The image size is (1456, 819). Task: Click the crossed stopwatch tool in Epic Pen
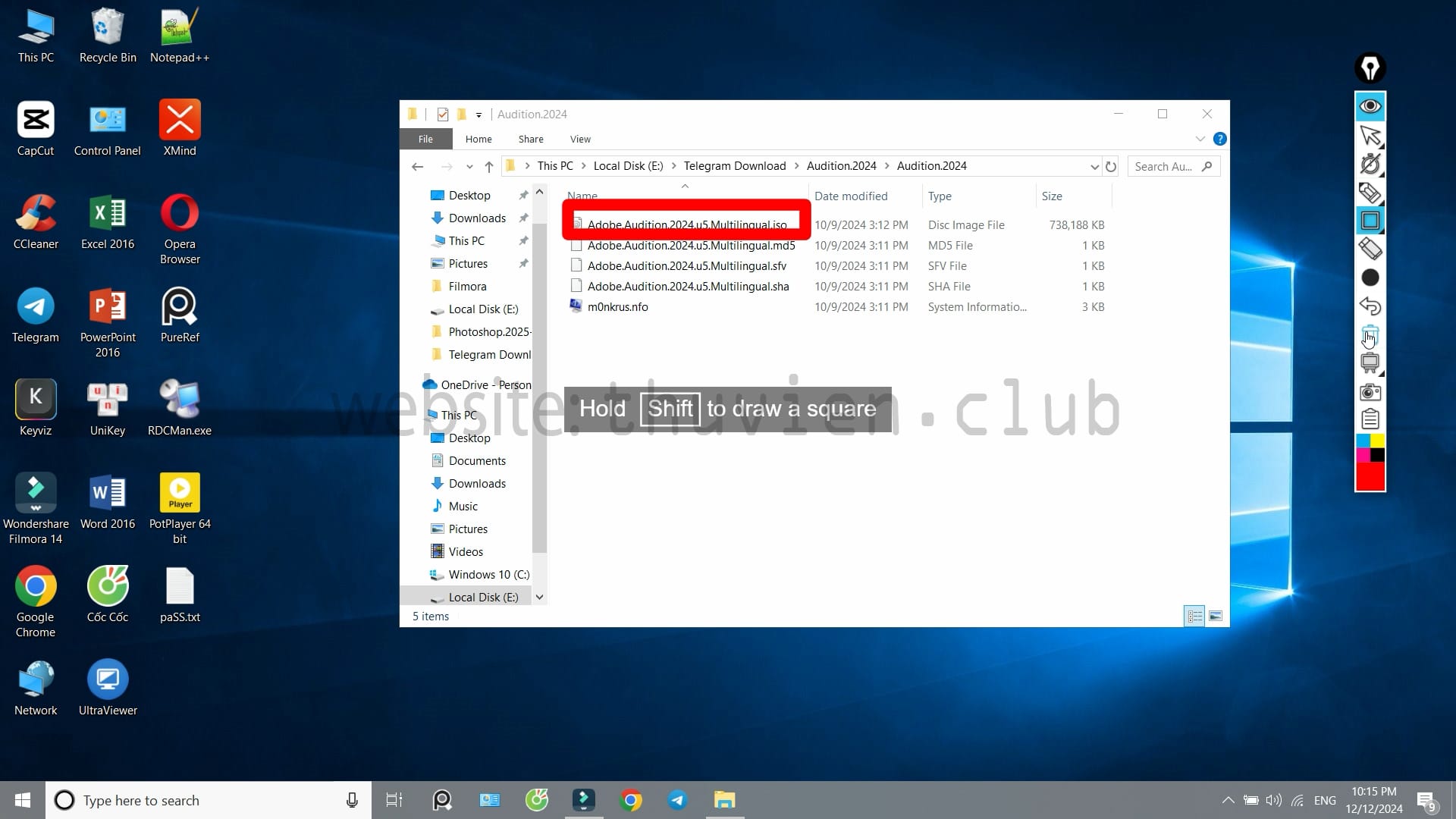coord(1370,164)
